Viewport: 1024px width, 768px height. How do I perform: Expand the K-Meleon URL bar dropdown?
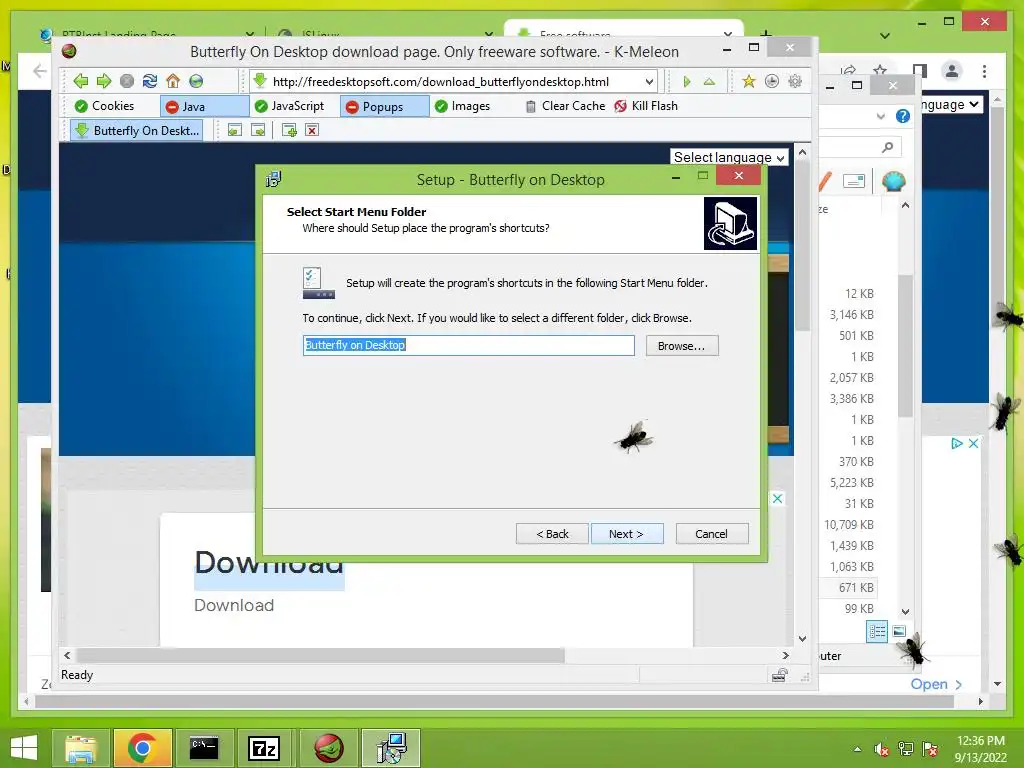click(648, 82)
